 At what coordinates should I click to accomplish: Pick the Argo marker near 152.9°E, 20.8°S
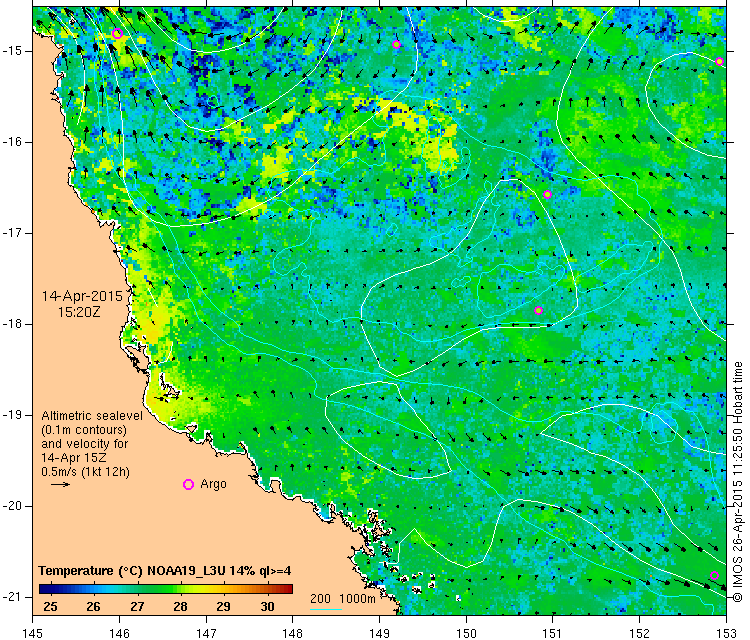[715, 575]
